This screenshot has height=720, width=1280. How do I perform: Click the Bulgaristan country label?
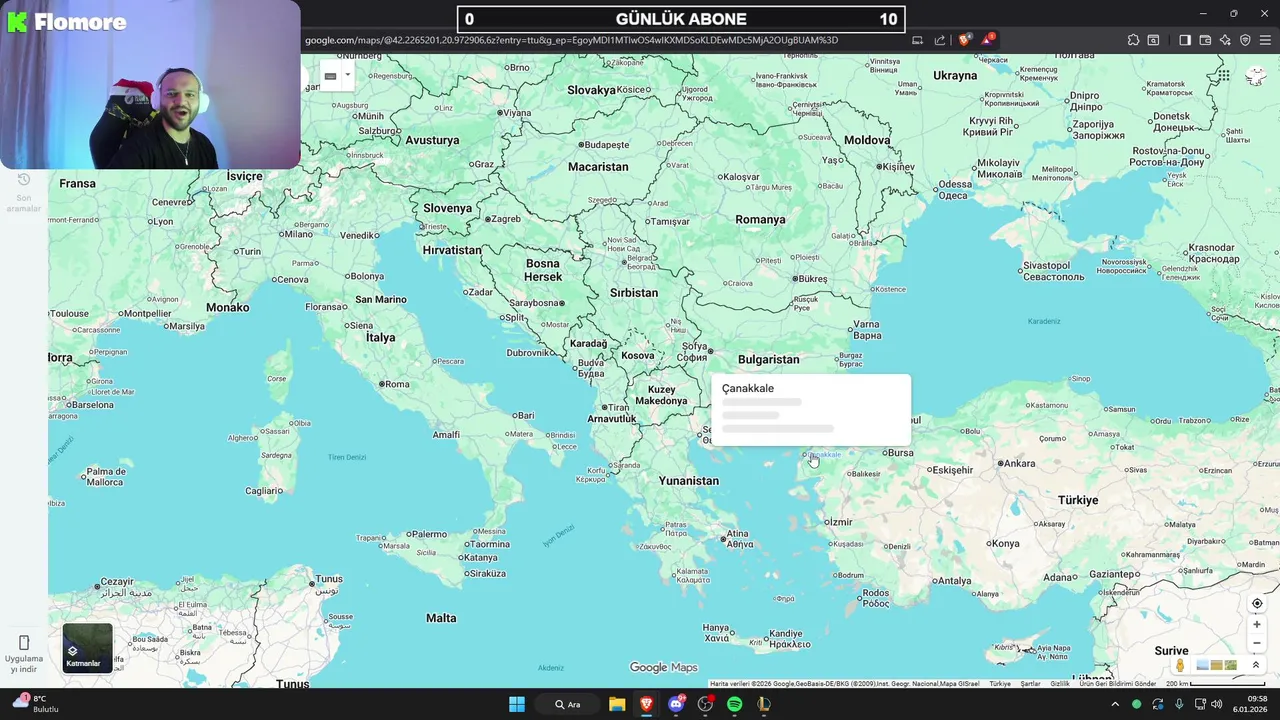[768, 359]
